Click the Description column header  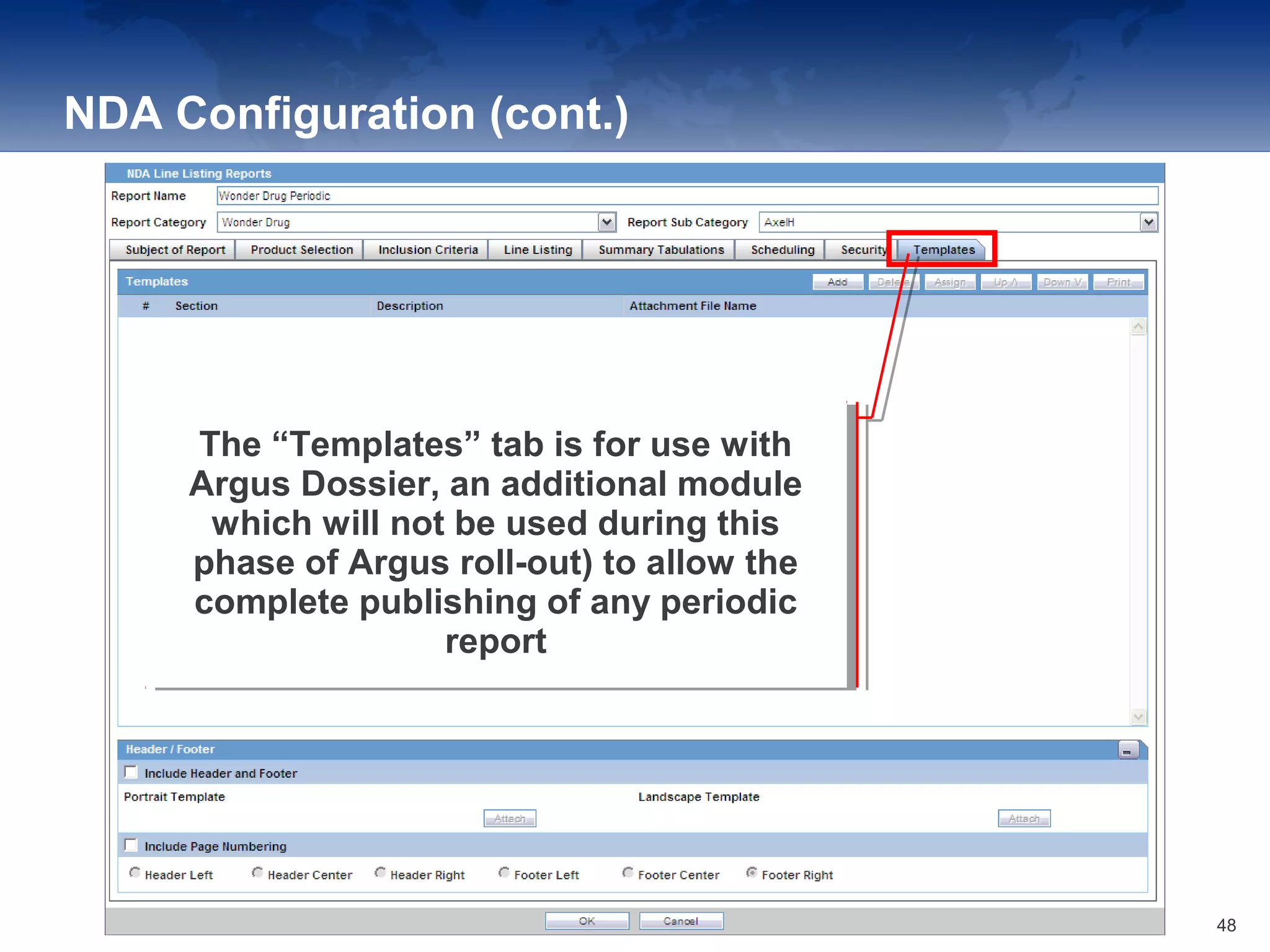point(410,306)
